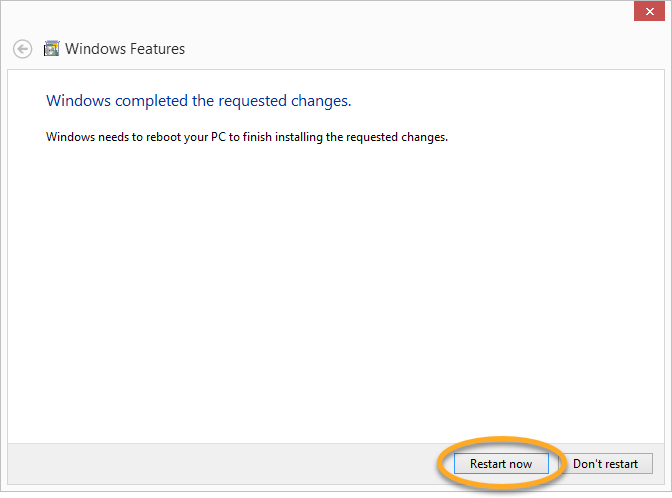The width and height of the screenshot is (672, 498).
Task: Click the word 'Features' in the window title
Action: 156,49
